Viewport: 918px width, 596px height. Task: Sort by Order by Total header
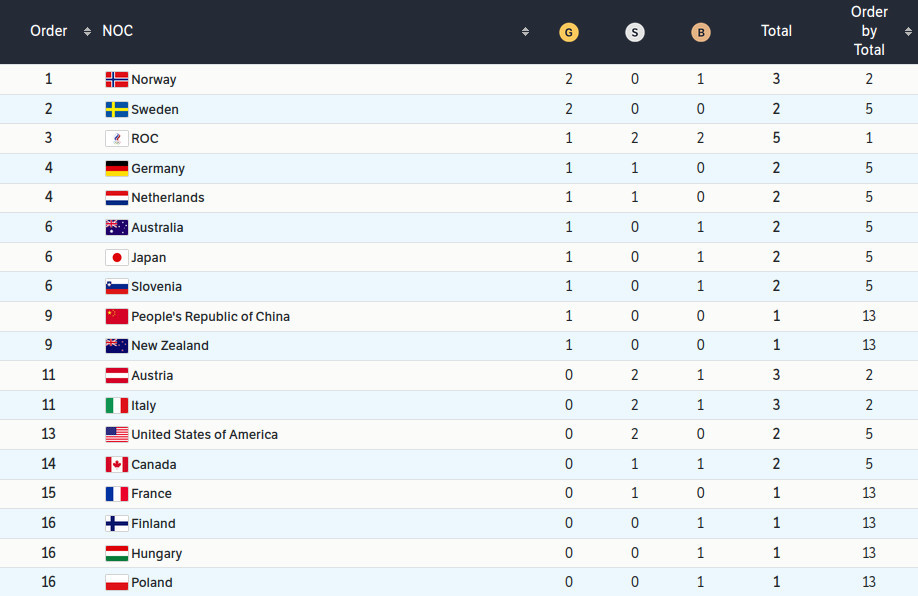tap(869, 31)
